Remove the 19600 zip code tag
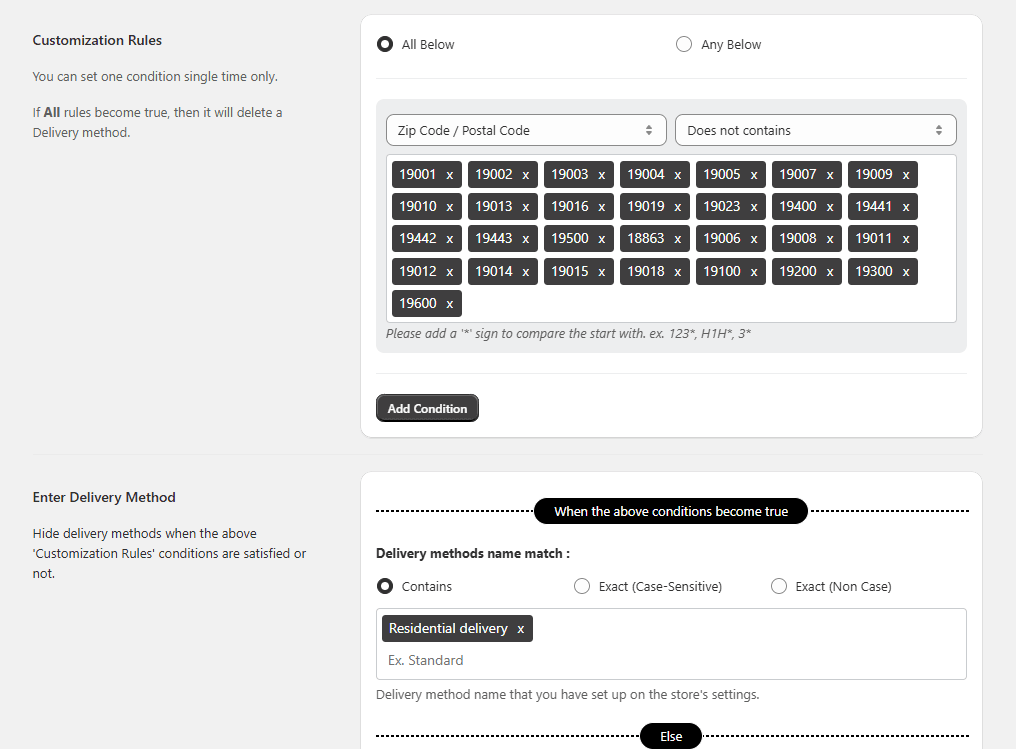The image size is (1016, 749). (x=450, y=303)
